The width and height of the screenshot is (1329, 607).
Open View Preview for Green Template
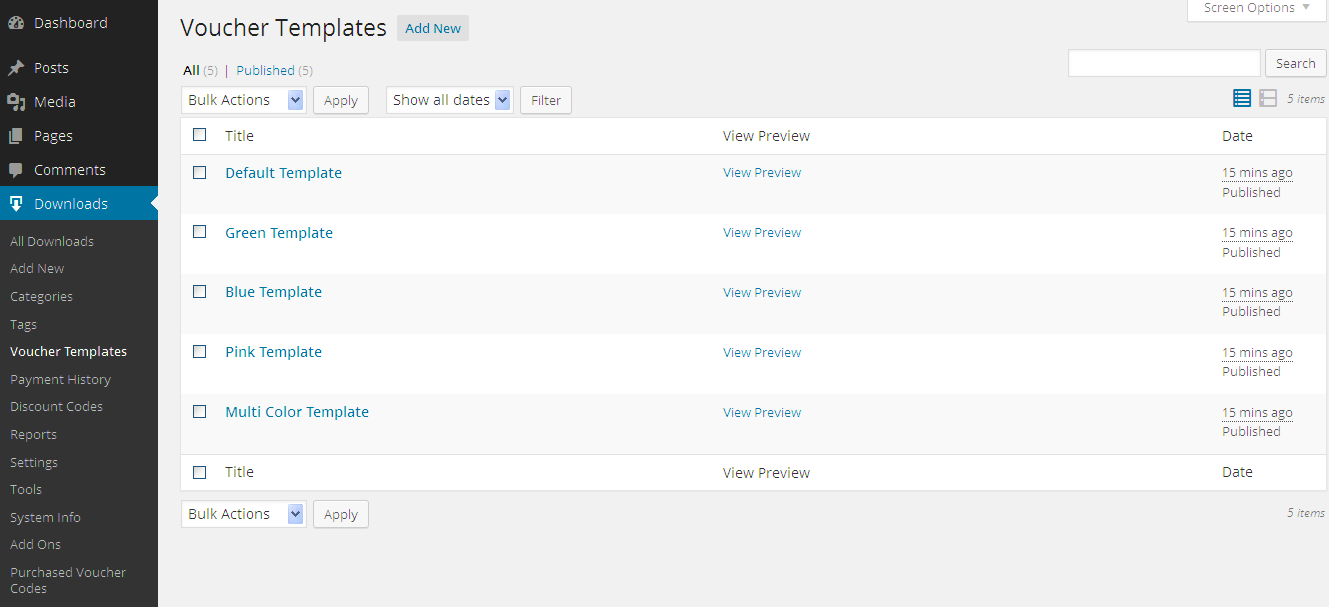pos(762,233)
